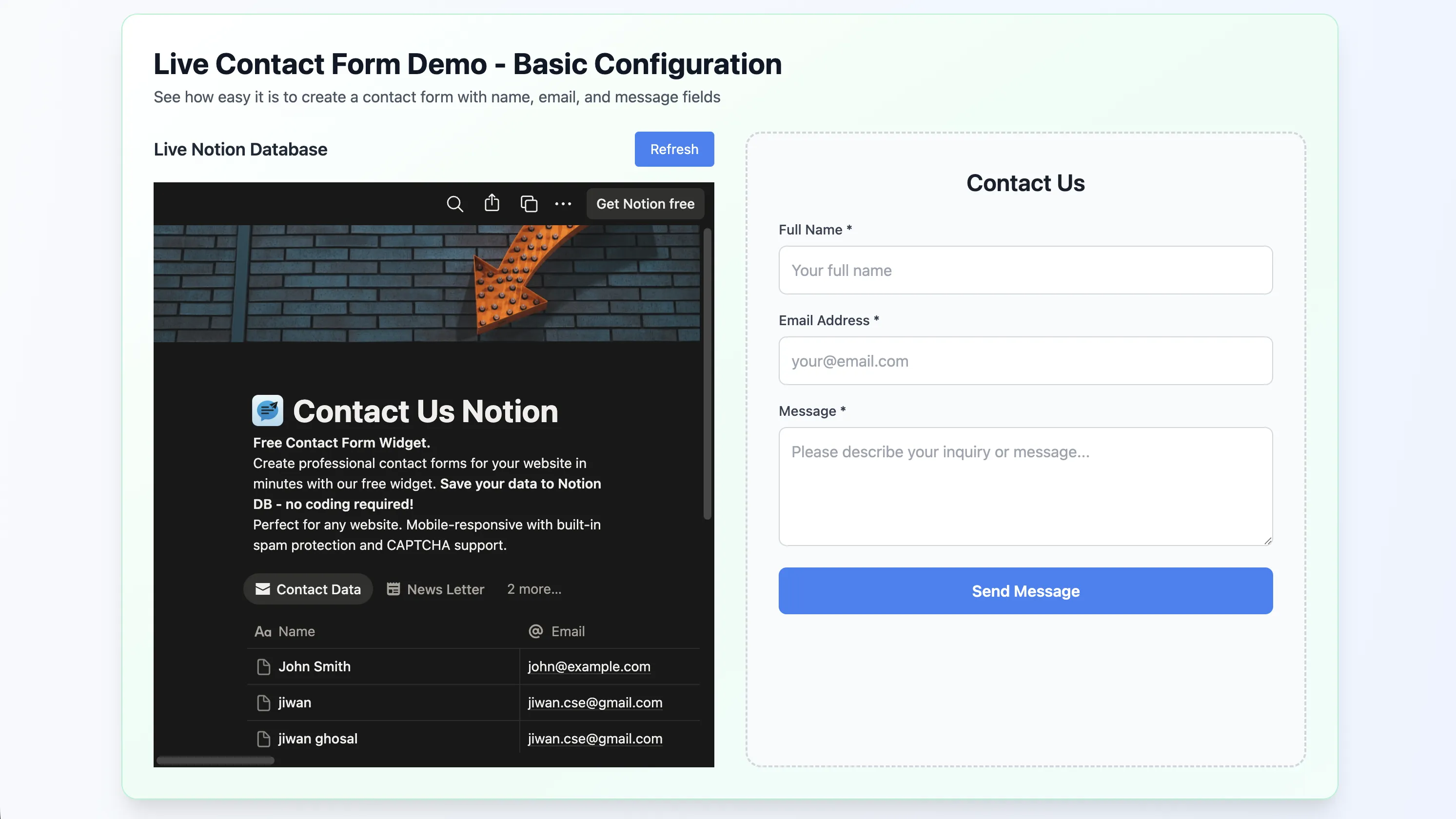Click the search icon in the Notion embed

tap(455, 204)
